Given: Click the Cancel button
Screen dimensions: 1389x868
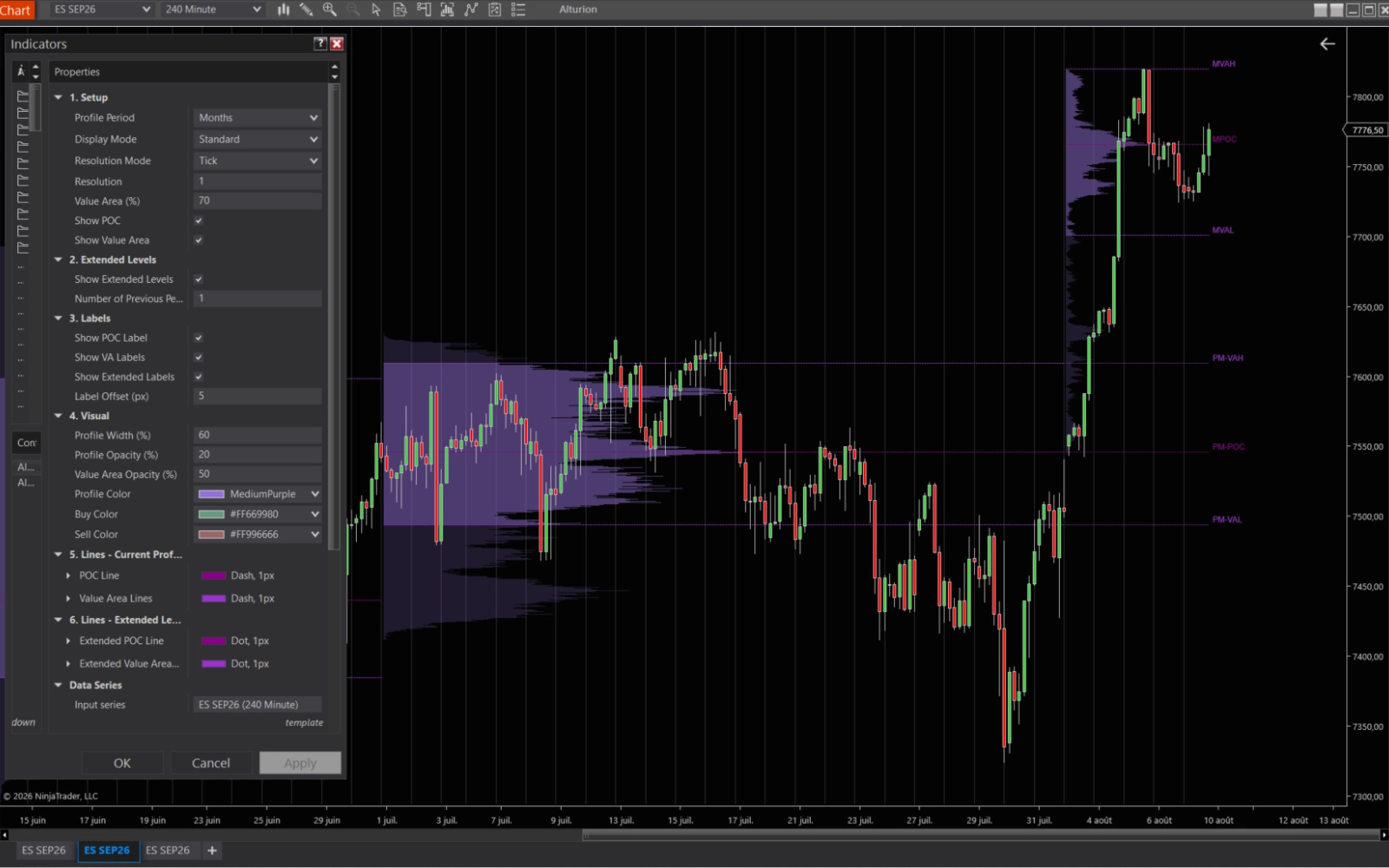Looking at the screenshot, I should pos(211,763).
